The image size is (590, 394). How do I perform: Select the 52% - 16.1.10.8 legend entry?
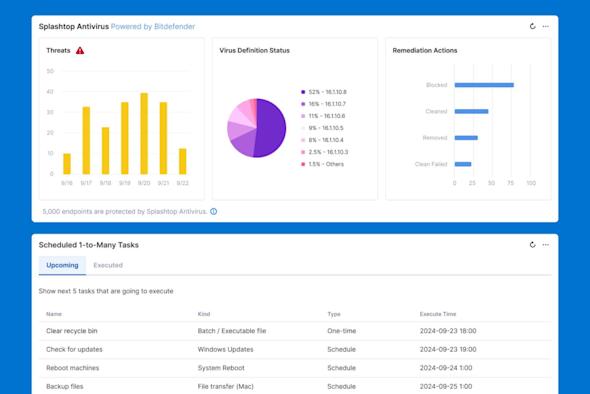(324, 92)
